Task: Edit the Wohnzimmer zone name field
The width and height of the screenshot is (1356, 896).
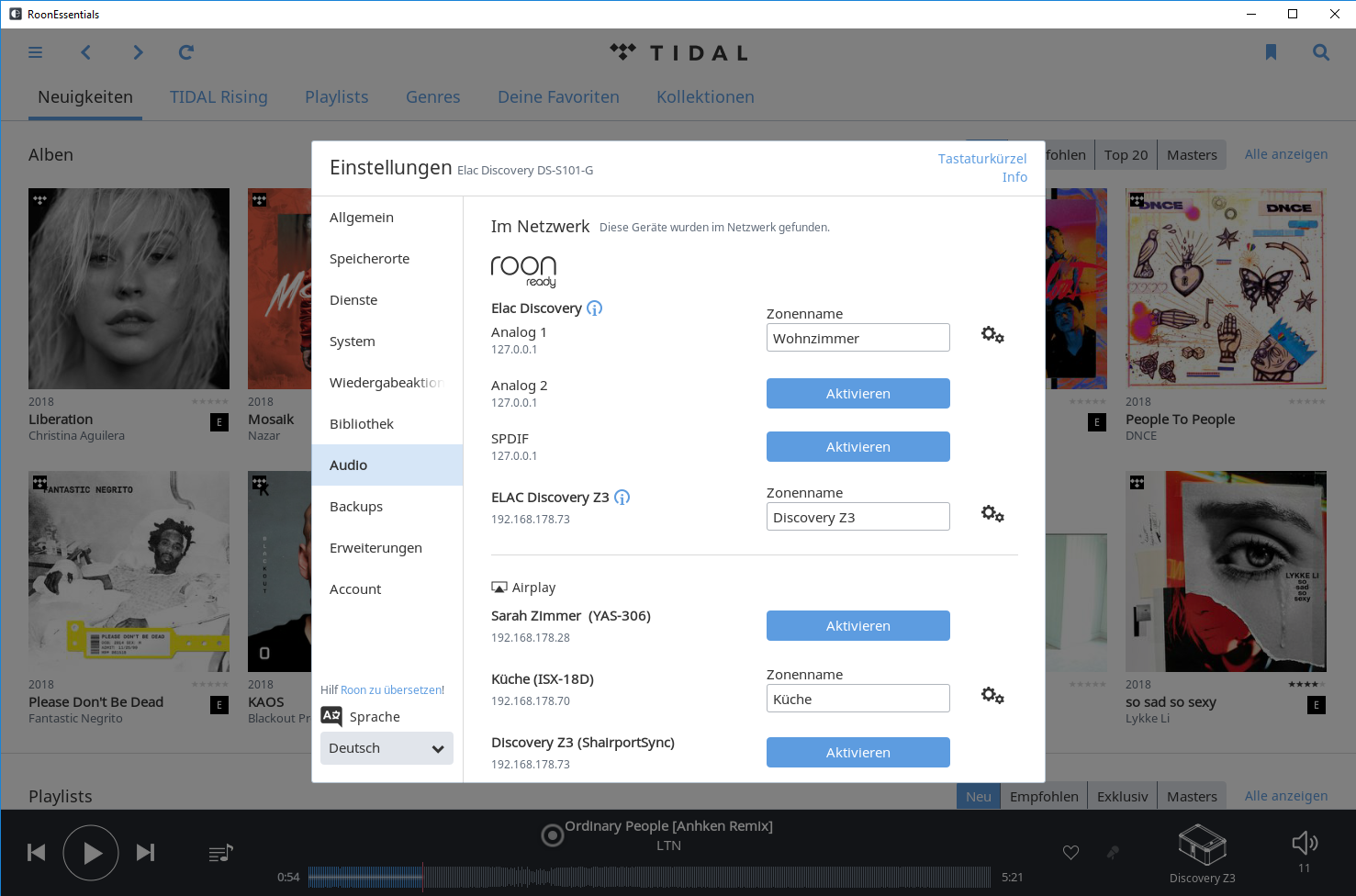Action: pos(858,338)
